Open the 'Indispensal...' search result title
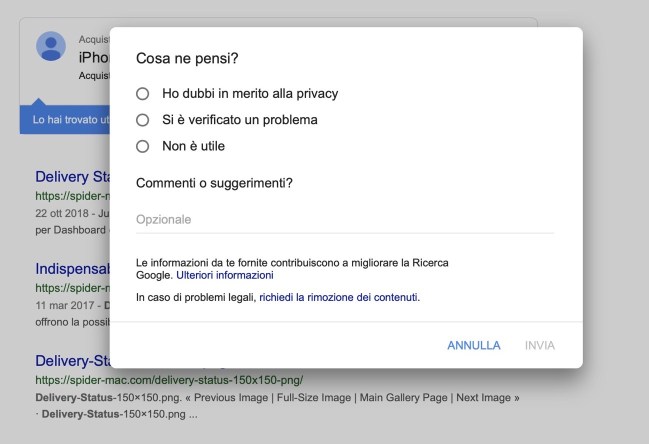This screenshot has height=444, width=649. point(73,269)
